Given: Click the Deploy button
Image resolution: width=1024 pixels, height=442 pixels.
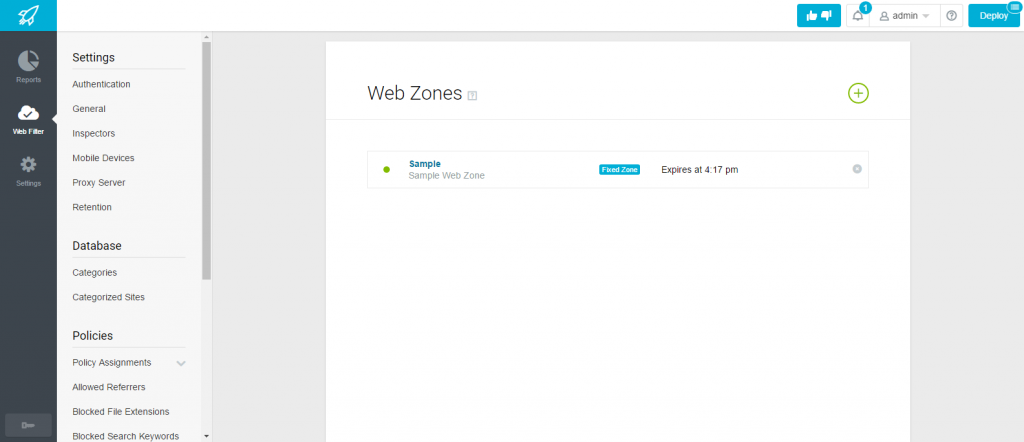Looking at the screenshot, I should tap(993, 16).
